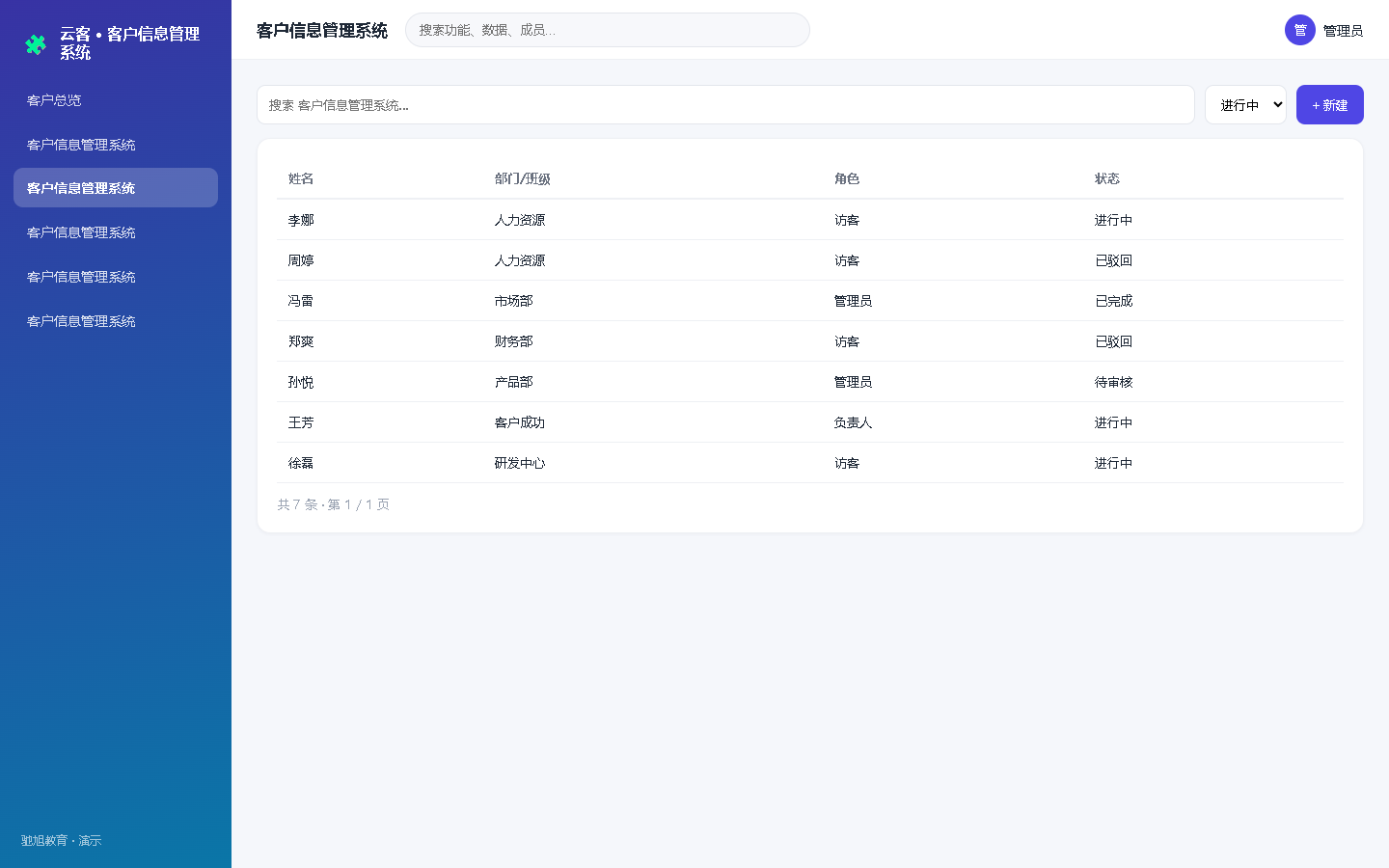
Task: Click the green puzzle logo icon
Action: click(36, 44)
